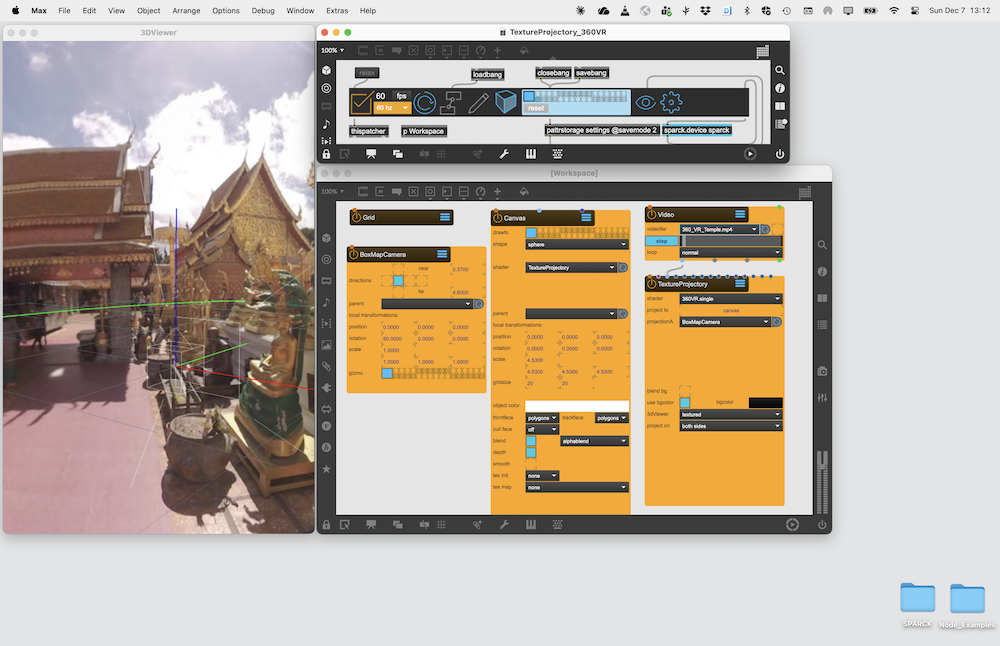
Task: Open the Arrange menu
Action: (x=186, y=10)
